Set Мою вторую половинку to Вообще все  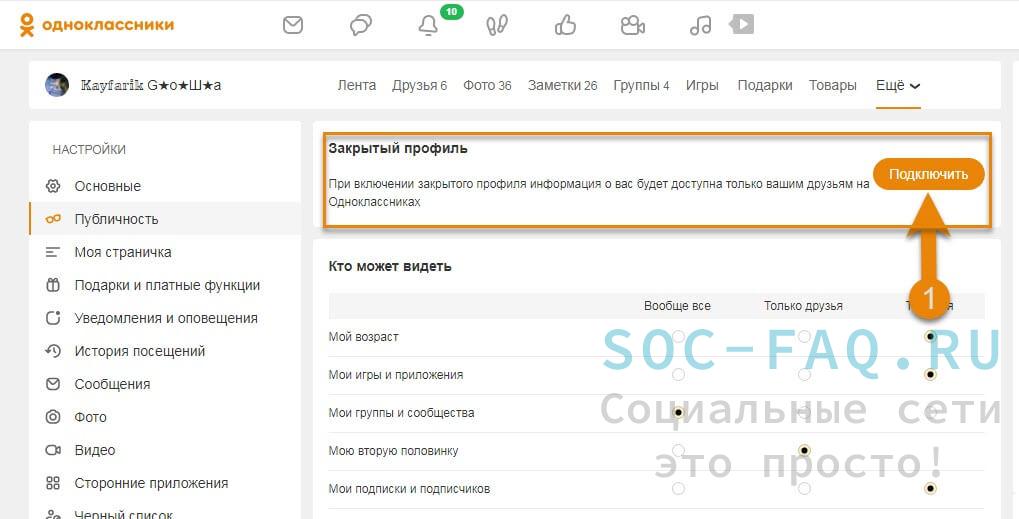(678, 451)
